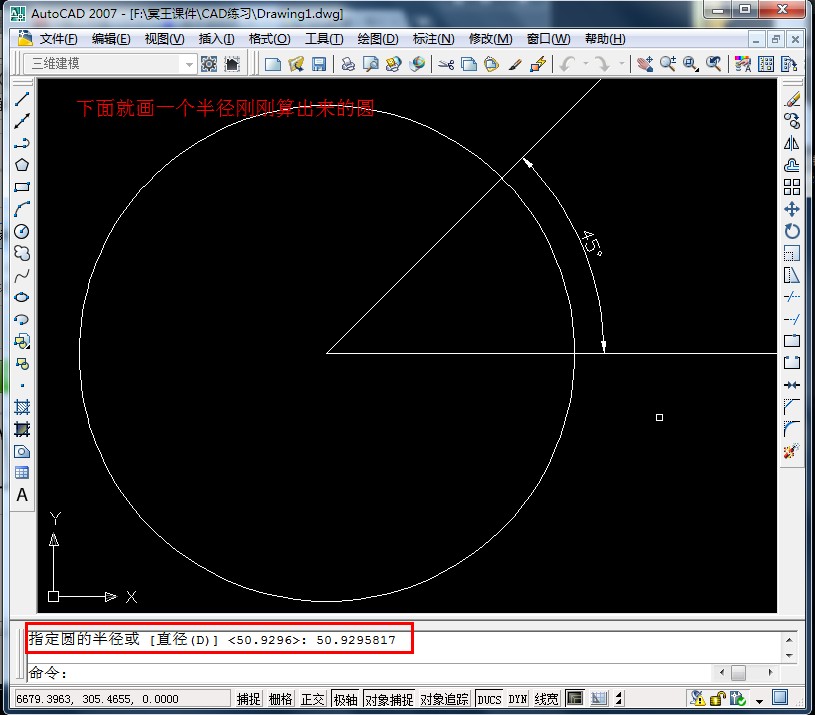Viewport: 815px width, 715px height.
Task: Activate the Arc tool
Action: 22,209
